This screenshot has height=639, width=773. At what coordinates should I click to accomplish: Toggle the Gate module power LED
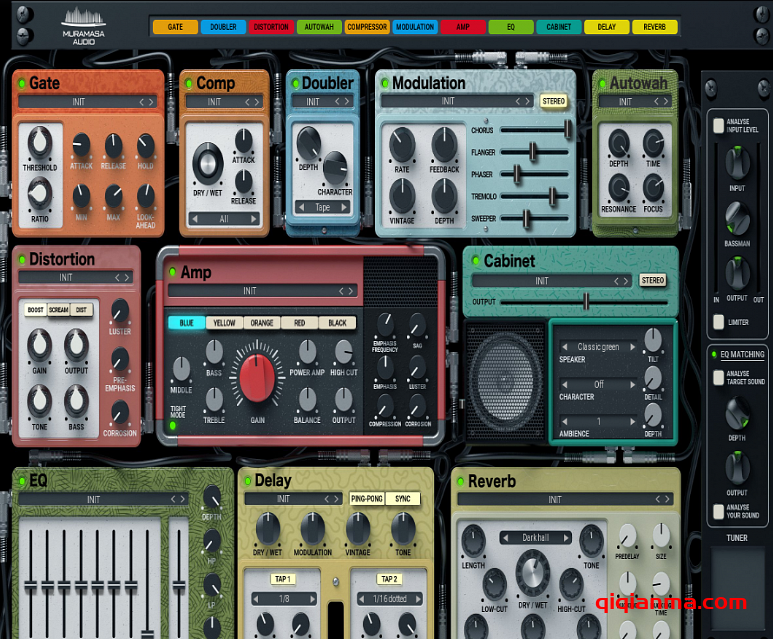(x=21, y=84)
